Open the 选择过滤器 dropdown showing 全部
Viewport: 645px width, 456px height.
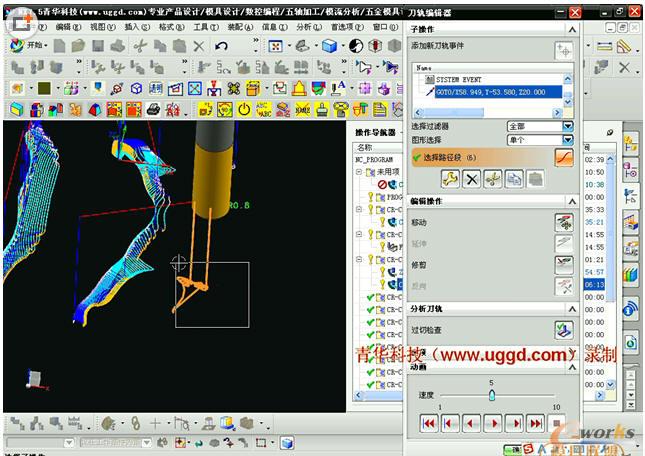pyautogui.click(x=567, y=127)
